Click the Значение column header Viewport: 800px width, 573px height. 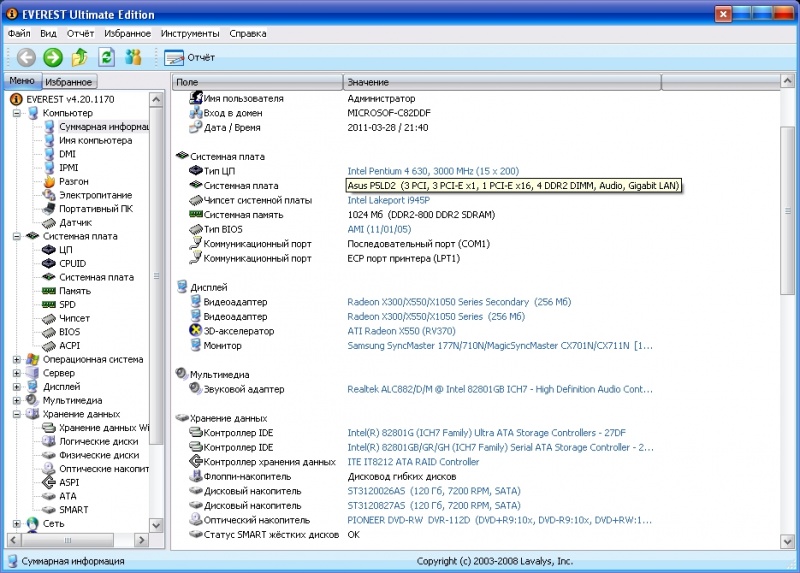368,82
